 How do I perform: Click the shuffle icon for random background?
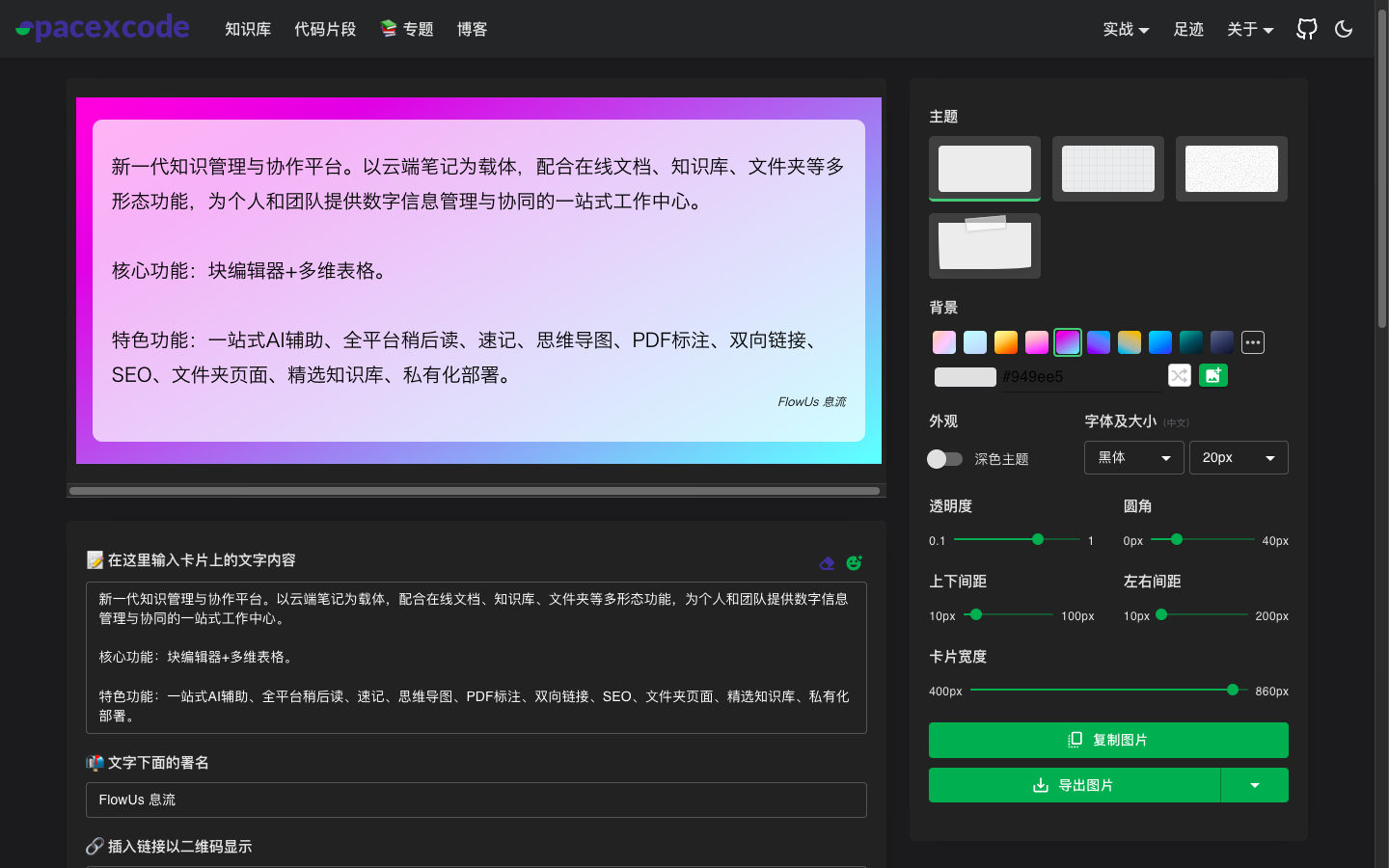point(1179,375)
